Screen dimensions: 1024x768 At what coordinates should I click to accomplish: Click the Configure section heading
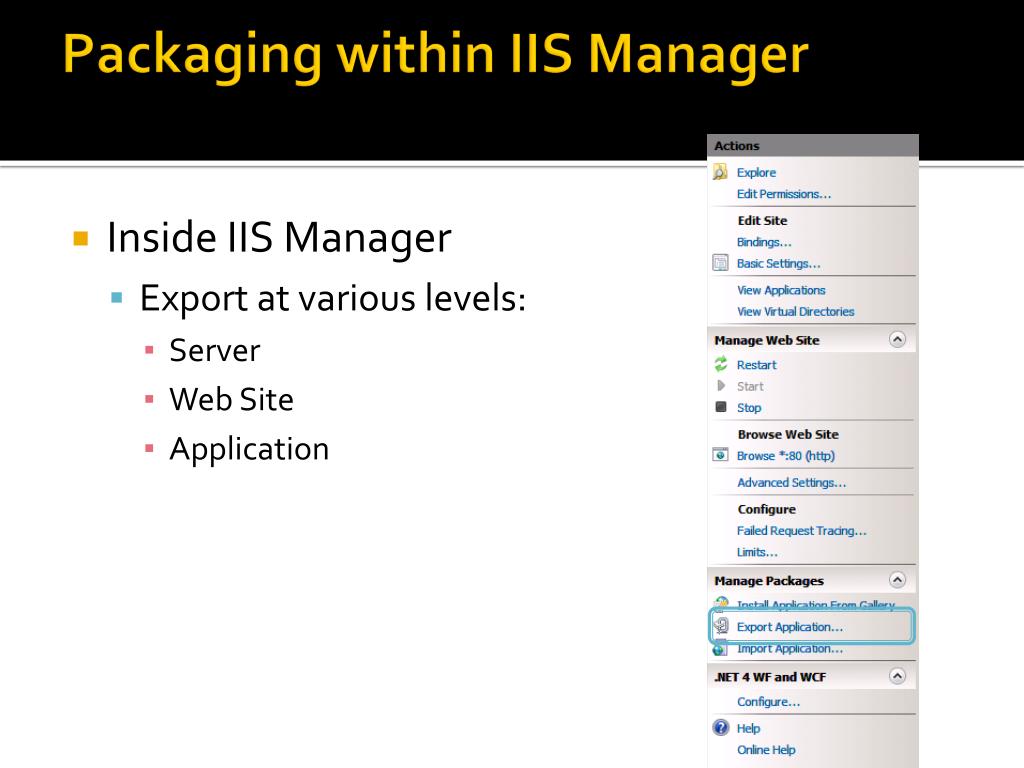(767, 509)
